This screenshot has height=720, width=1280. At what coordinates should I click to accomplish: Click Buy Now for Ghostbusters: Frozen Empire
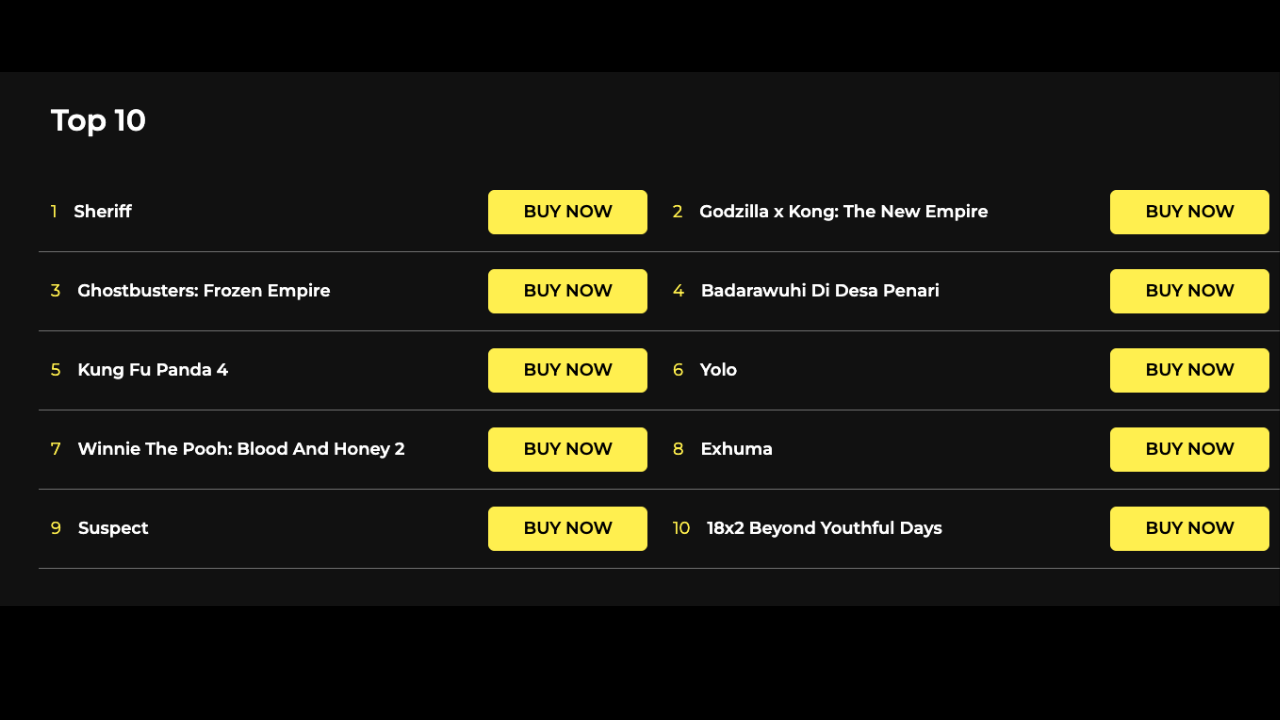coord(567,291)
